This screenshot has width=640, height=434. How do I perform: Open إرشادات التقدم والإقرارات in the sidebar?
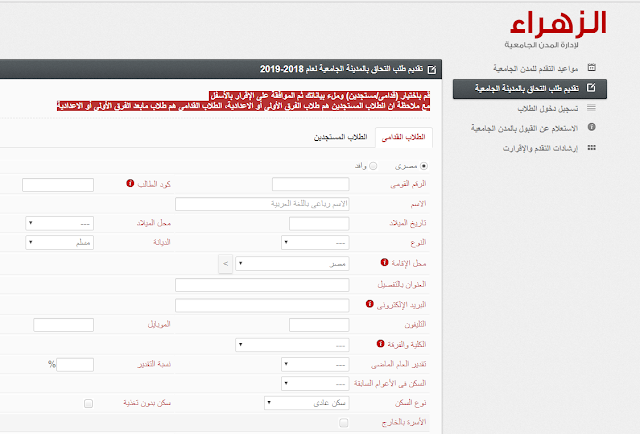[x=540, y=149]
